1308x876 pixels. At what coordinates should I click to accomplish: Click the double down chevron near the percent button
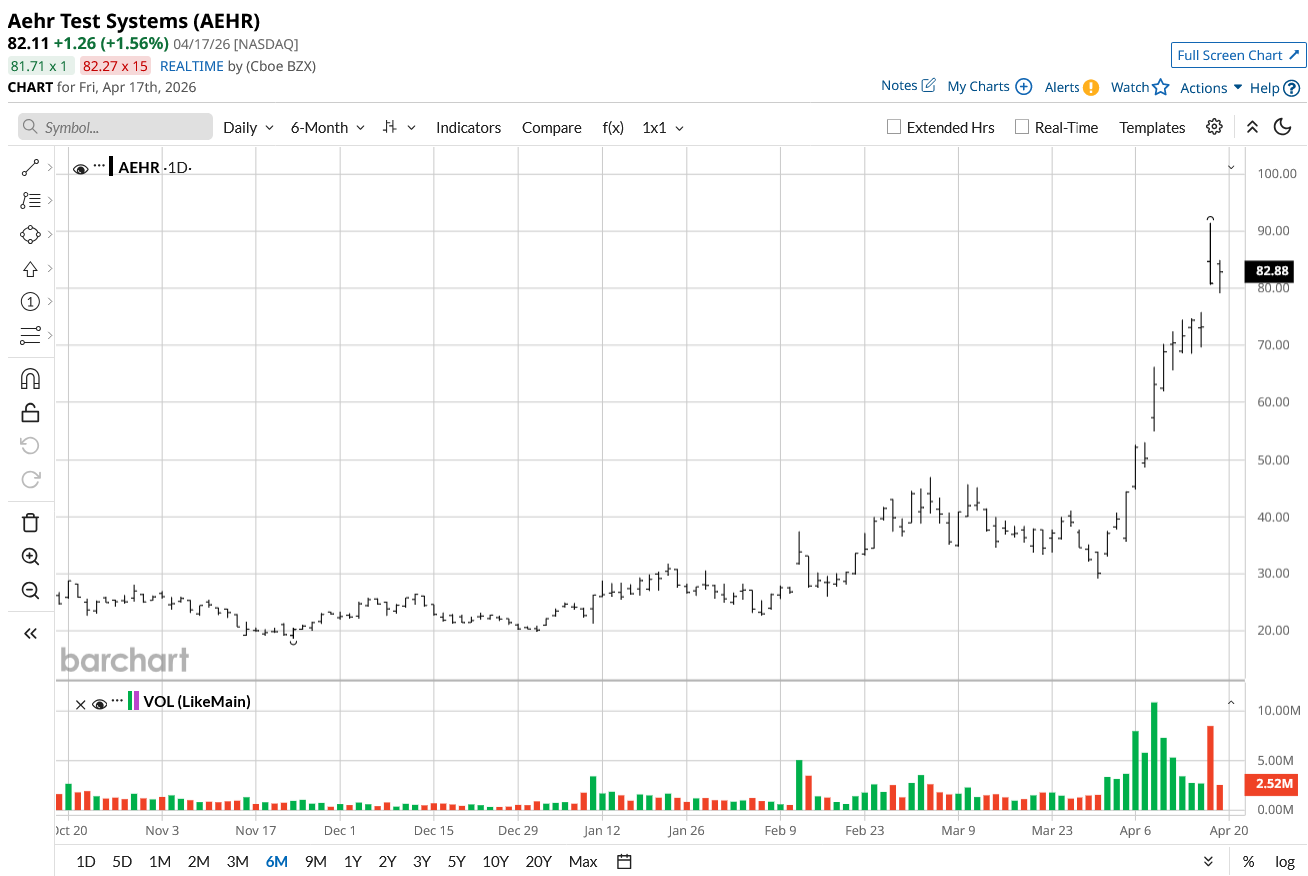(x=1208, y=861)
